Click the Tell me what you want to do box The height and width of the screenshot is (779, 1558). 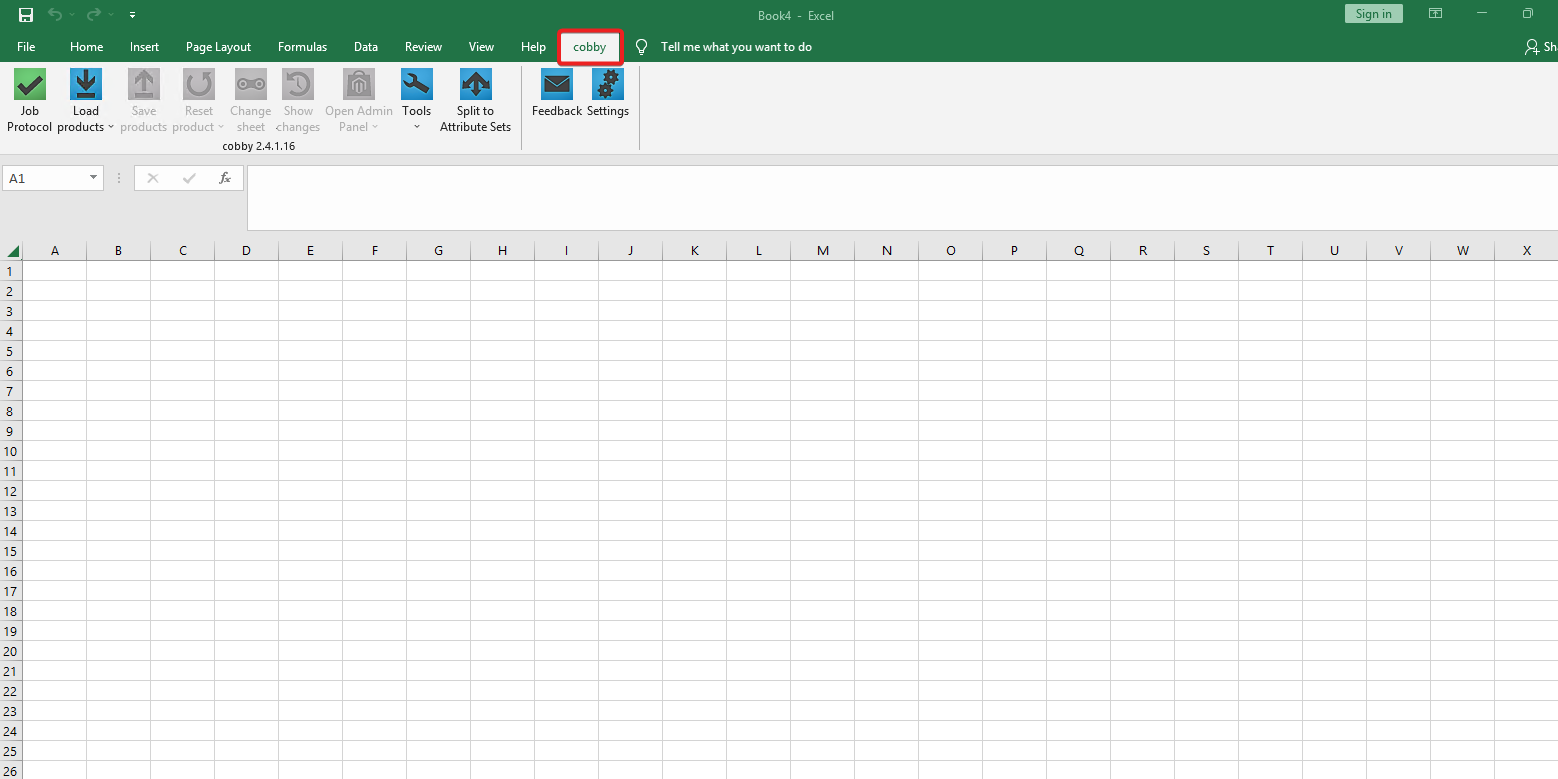click(x=736, y=47)
